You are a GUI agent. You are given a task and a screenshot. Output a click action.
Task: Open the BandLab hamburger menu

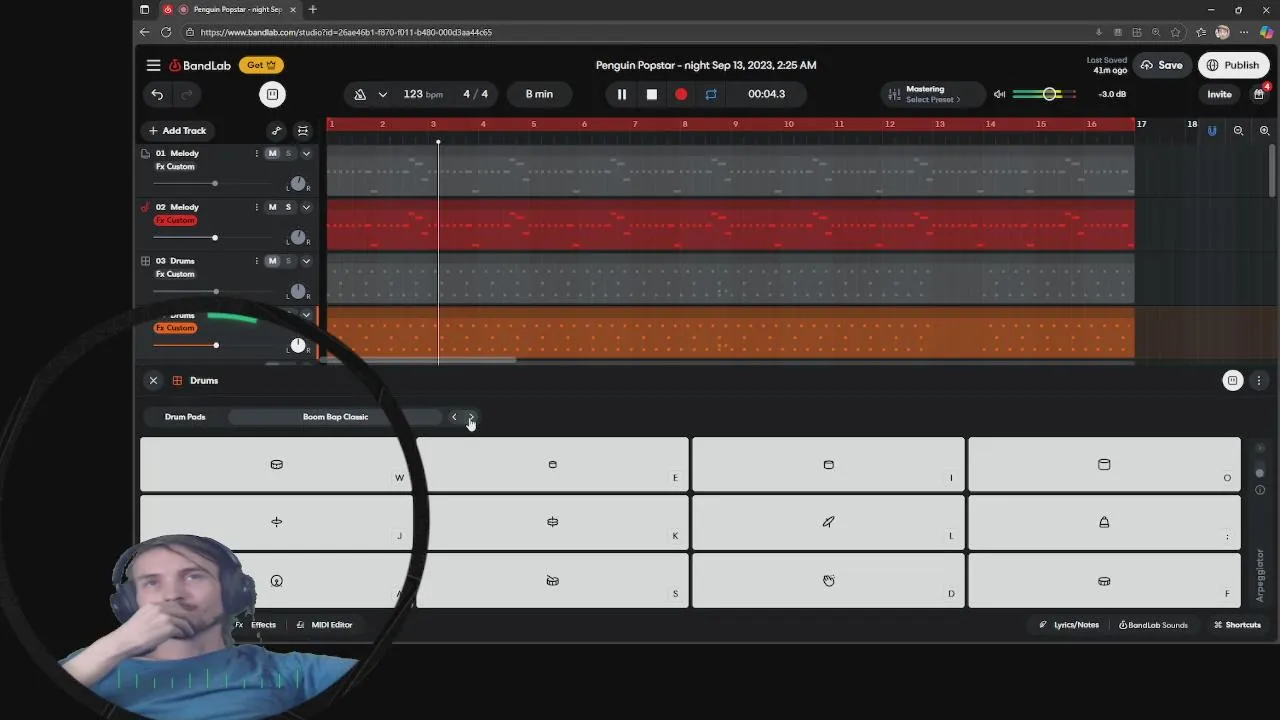(153, 65)
